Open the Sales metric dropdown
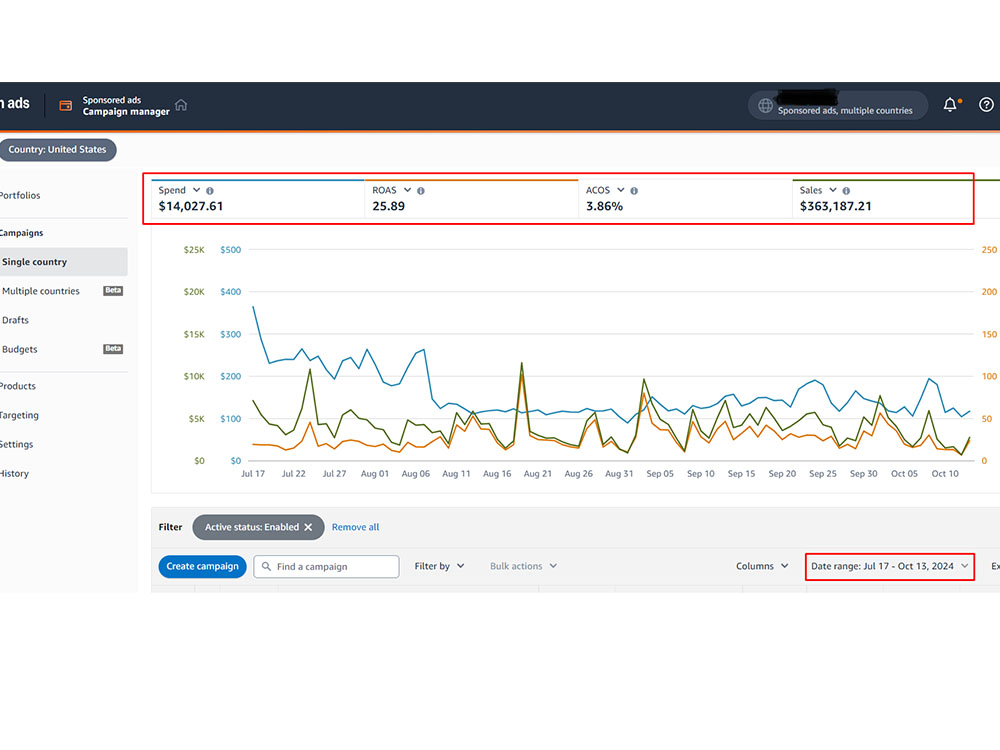1000x750 pixels. pos(833,190)
